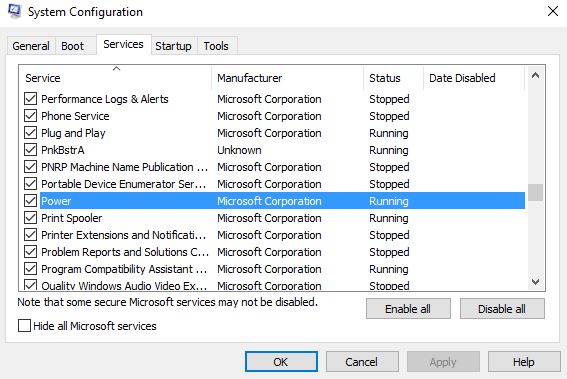Screen dimensions: 567x379
Task: Click the vertical scrollbar thumb
Action: pyautogui.click(x=536, y=192)
